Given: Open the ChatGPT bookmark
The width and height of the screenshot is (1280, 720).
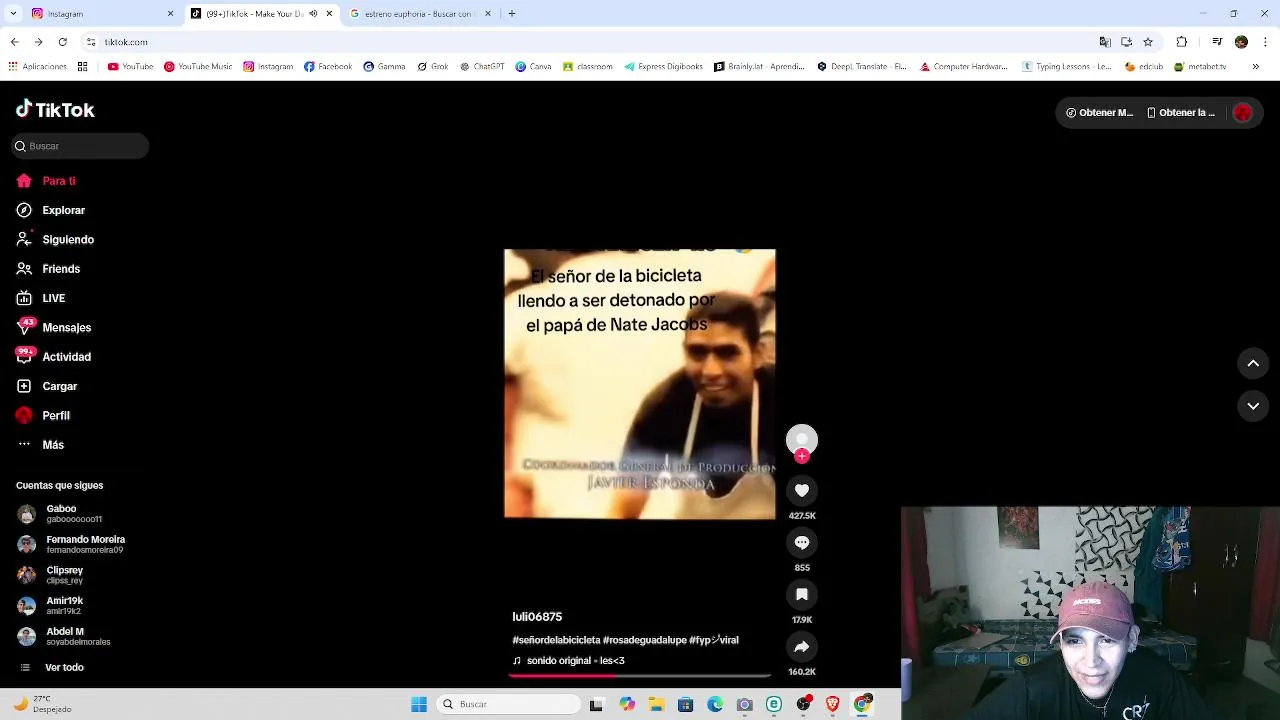Looking at the screenshot, I should [x=482, y=67].
